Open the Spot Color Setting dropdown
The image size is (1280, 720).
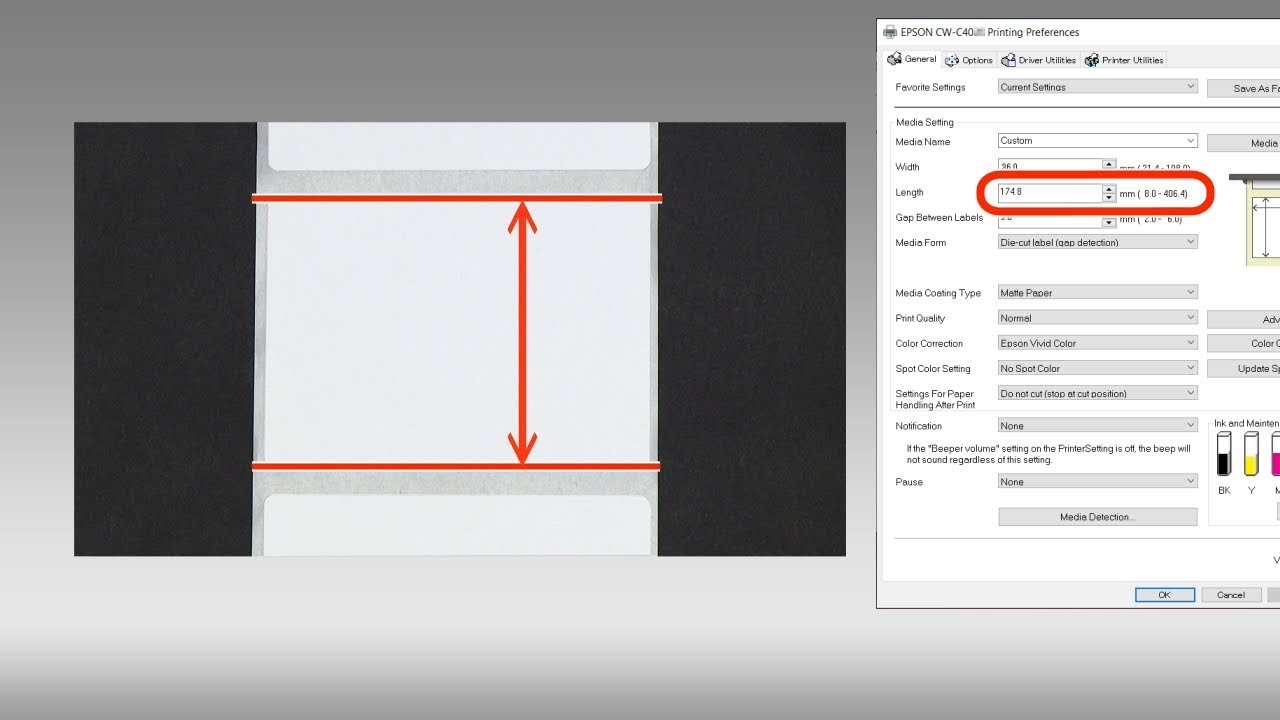point(1097,368)
